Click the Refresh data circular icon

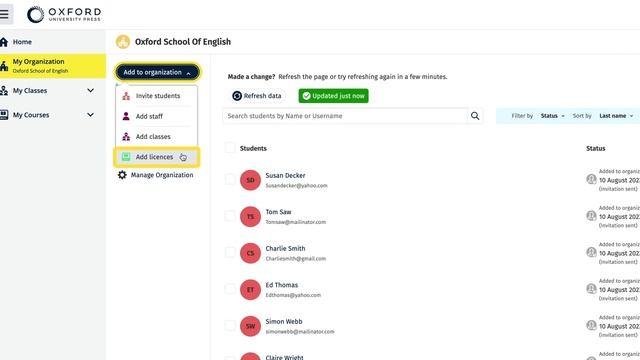pyautogui.click(x=237, y=96)
